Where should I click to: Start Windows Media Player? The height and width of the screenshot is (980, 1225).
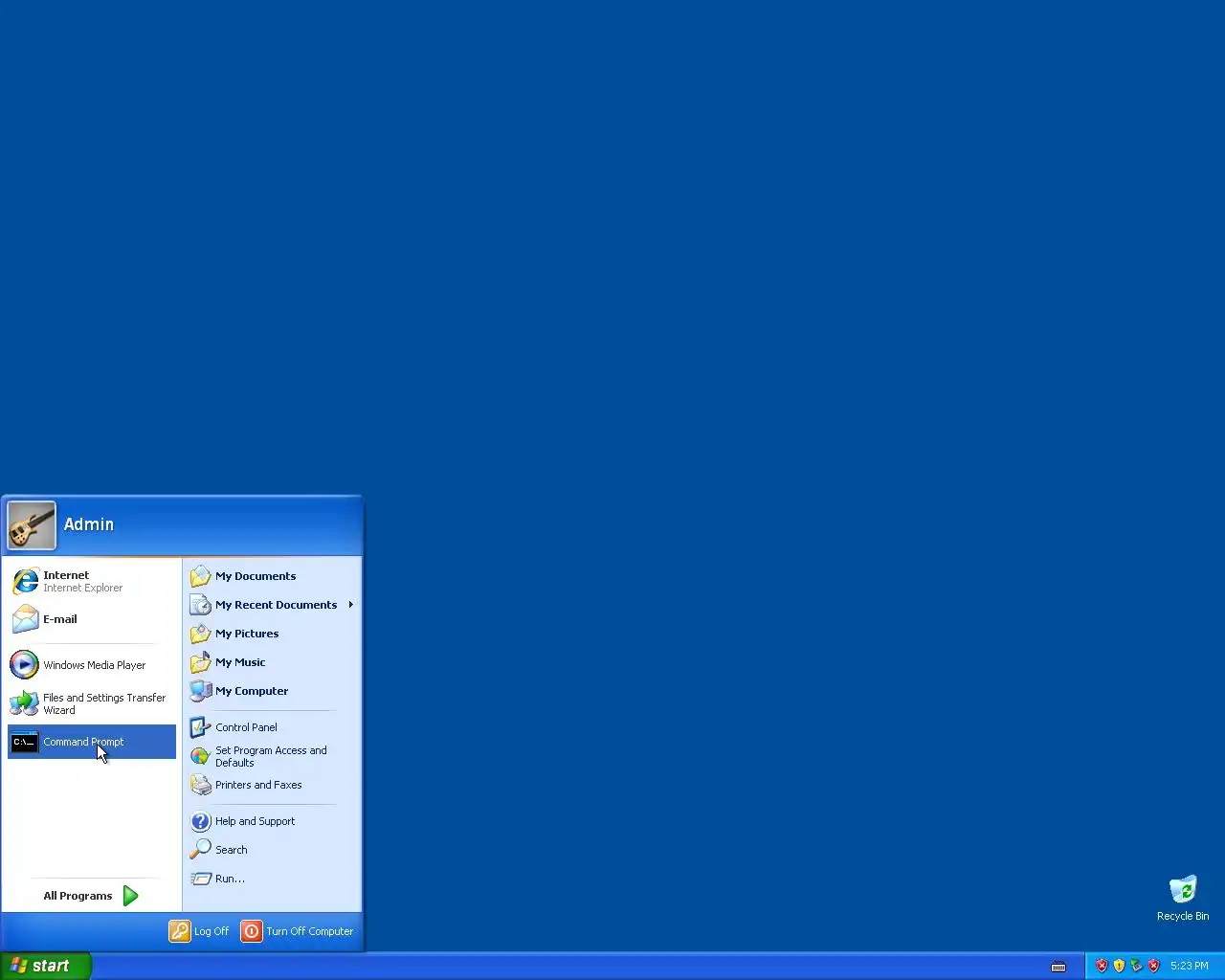(x=92, y=664)
